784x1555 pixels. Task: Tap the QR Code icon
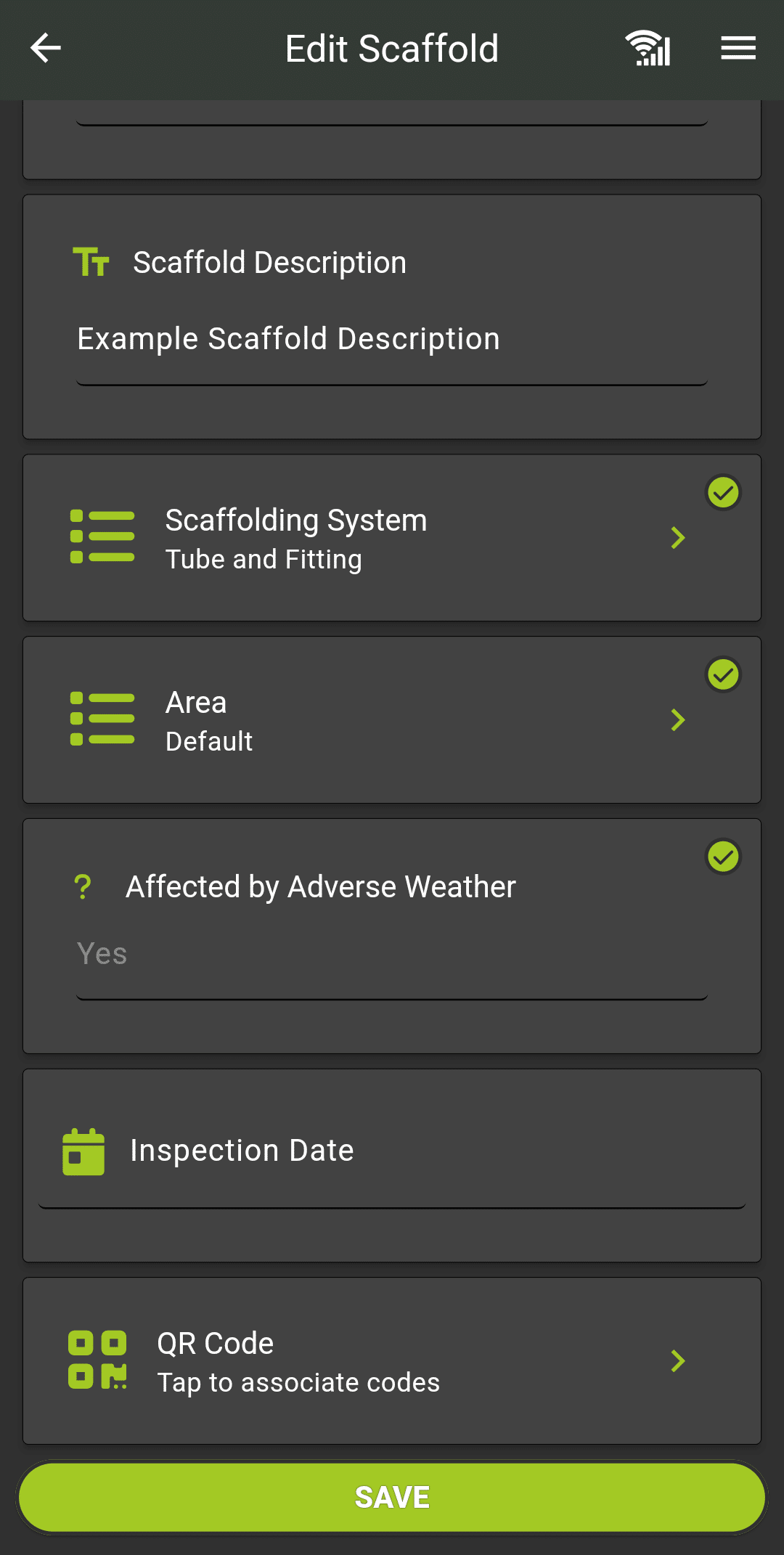pos(97,1360)
